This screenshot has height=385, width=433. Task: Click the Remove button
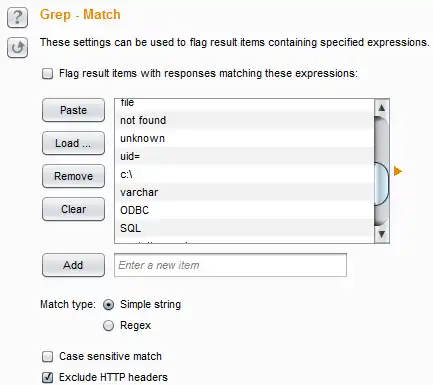[x=73, y=176]
